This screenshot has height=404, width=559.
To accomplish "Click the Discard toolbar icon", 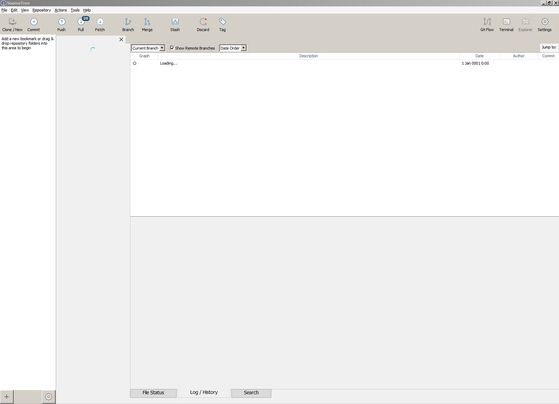I will click(x=203, y=25).
